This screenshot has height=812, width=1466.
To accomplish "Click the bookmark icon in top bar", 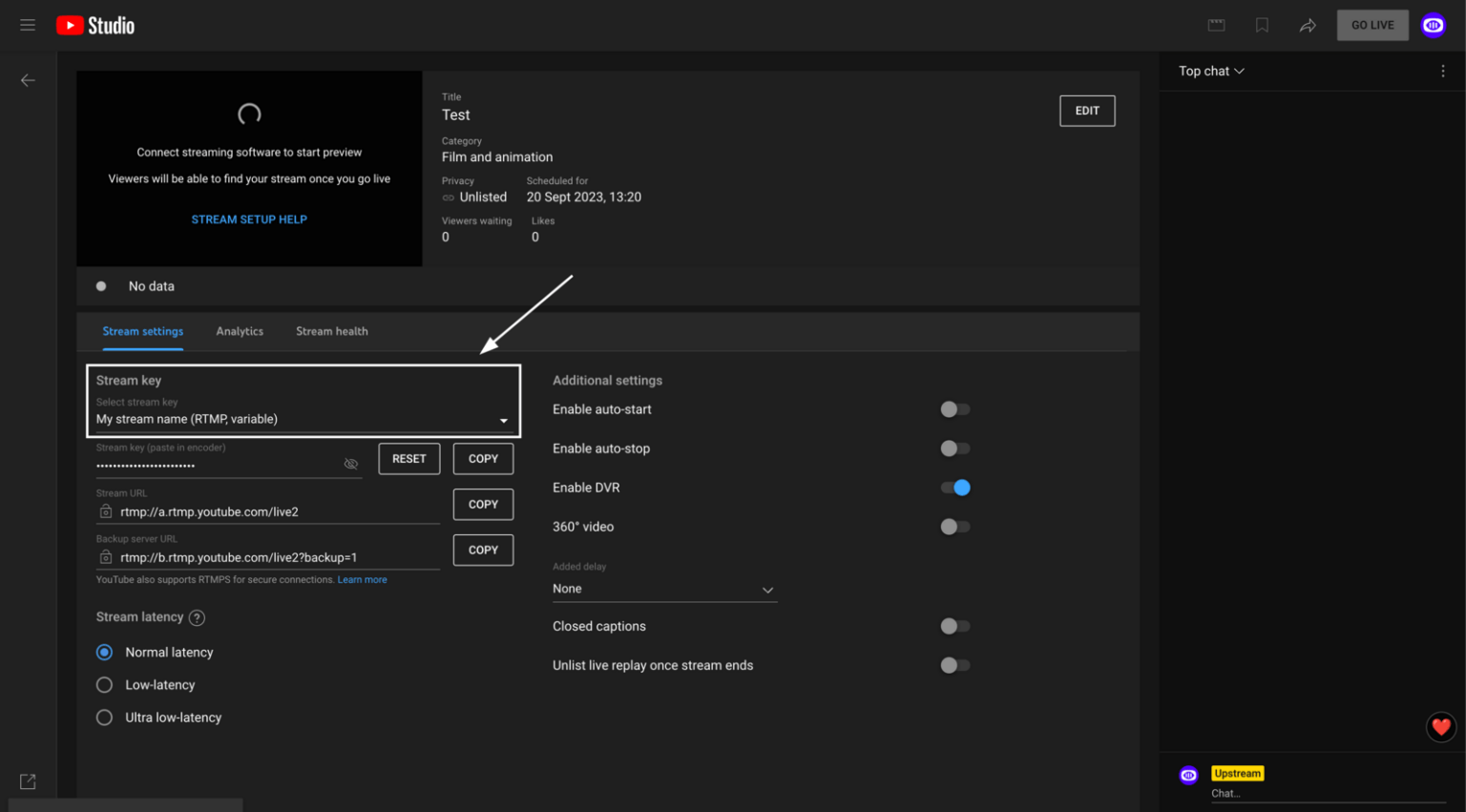I will coord(1262,25).
